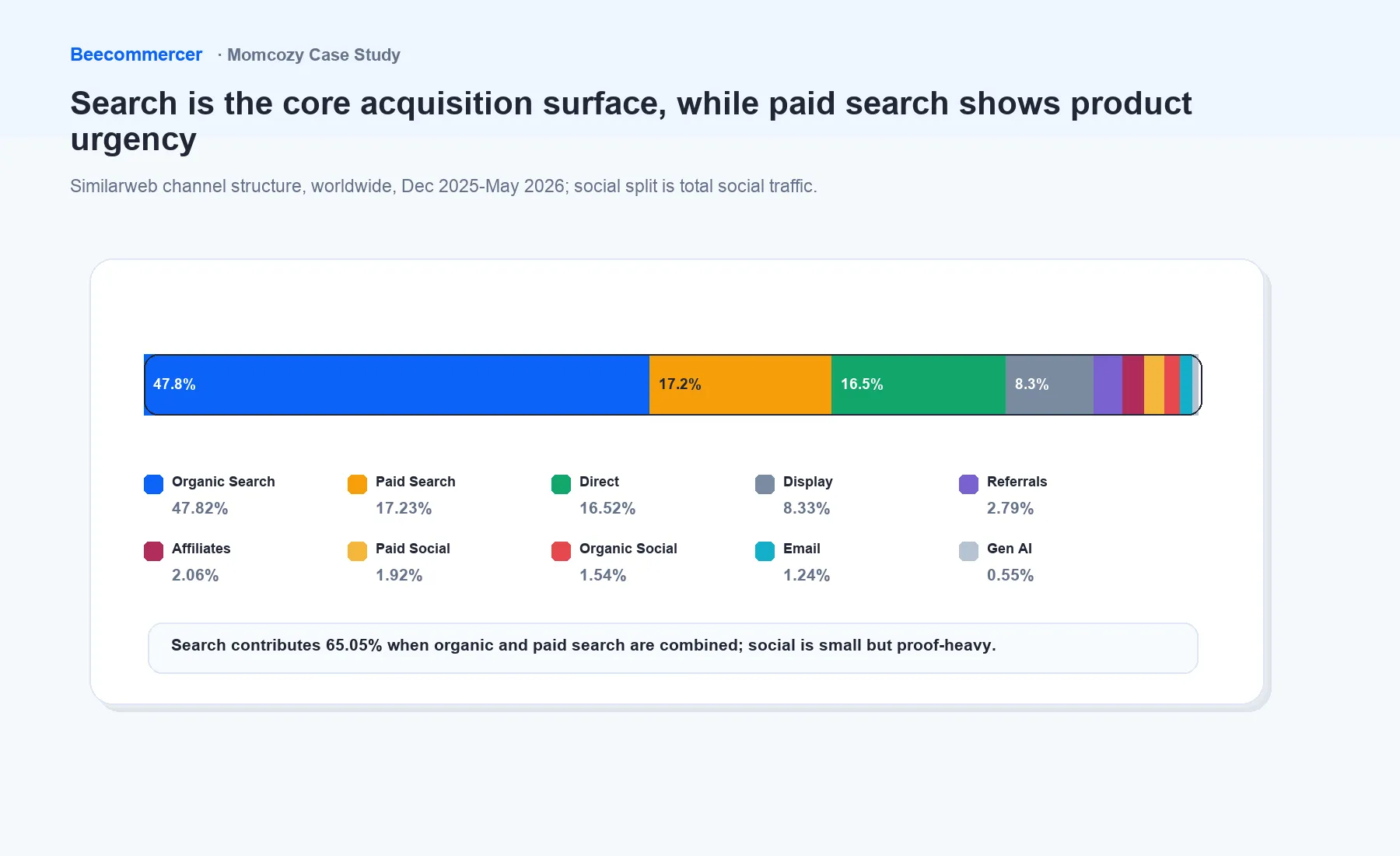1400x856 pixels.
Task: Select the Direct legend color swatch
Action: tap(562, 484)
